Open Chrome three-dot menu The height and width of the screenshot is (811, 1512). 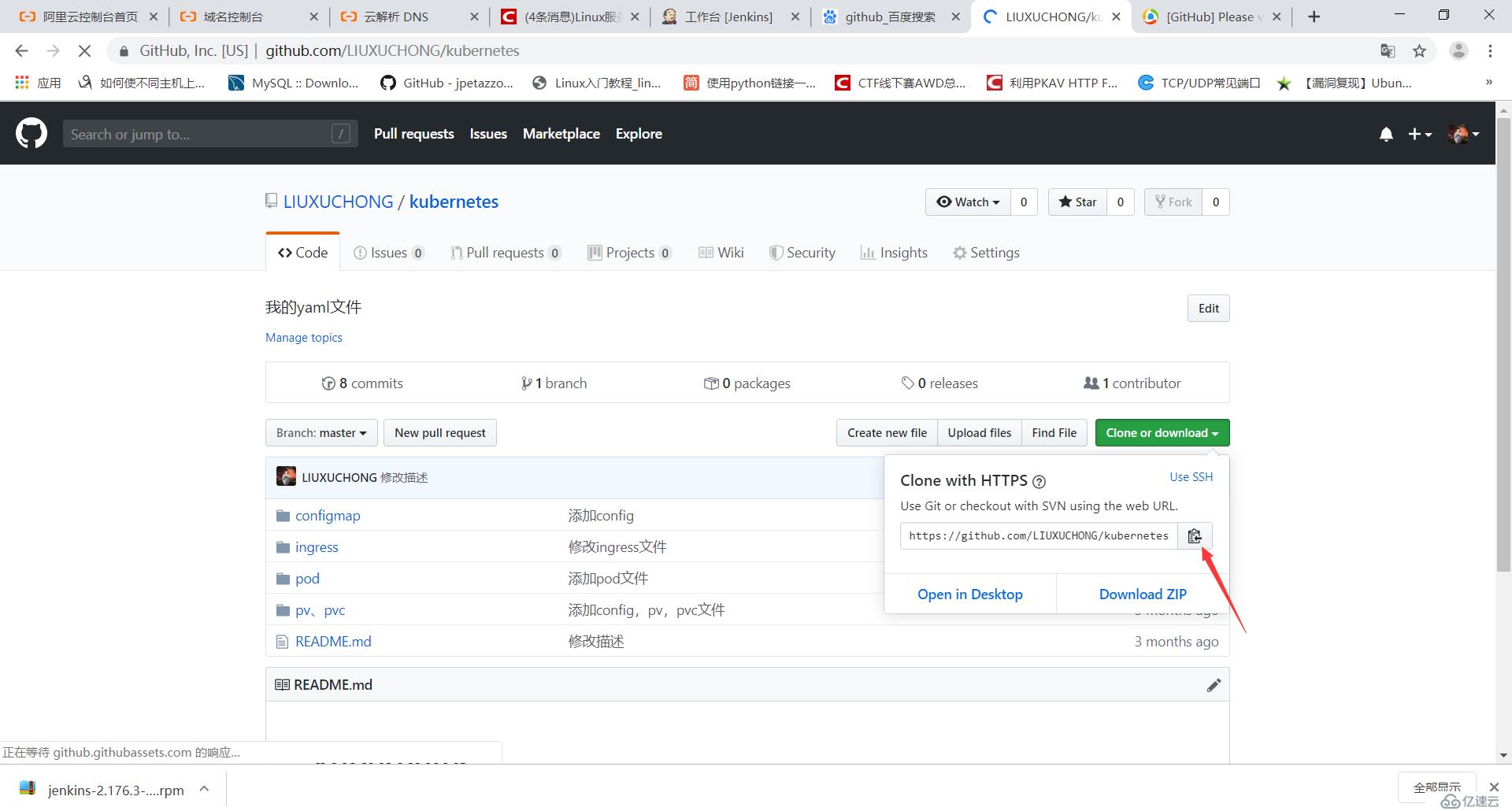tap(1490, 50)
